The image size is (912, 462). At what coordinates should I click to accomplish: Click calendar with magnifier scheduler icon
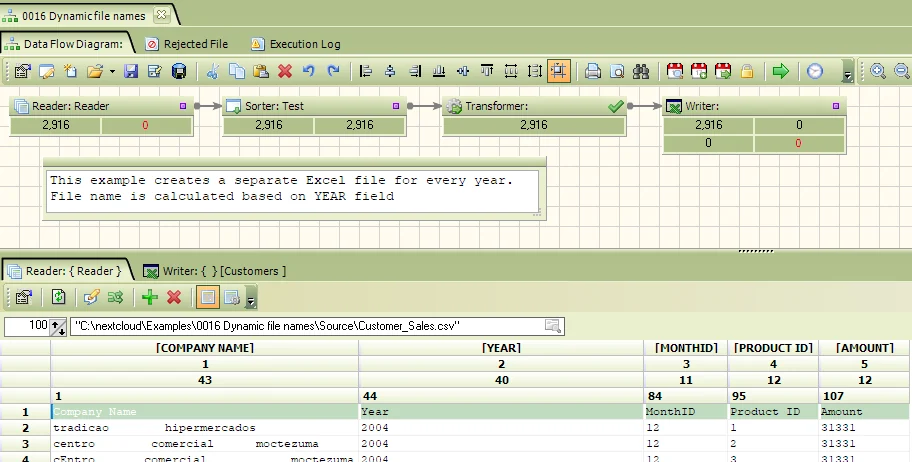coord(675,71)
